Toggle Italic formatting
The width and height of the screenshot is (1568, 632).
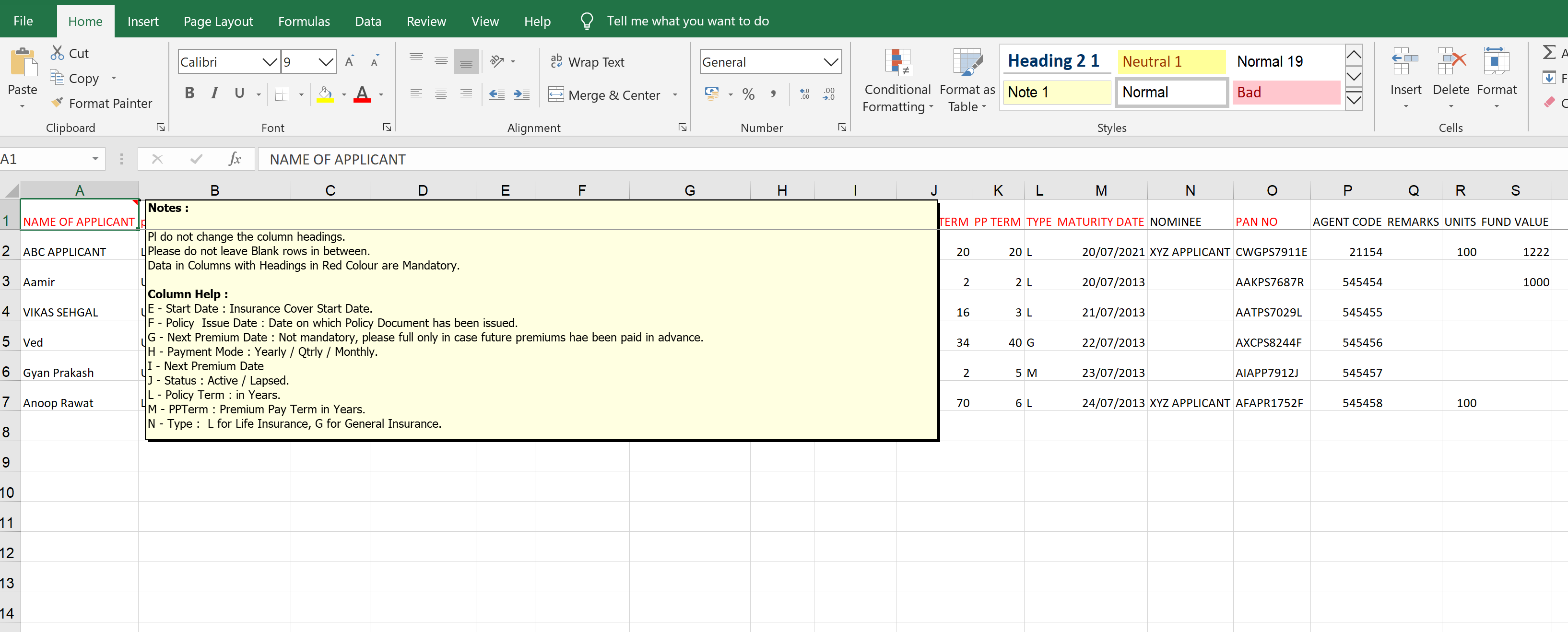(x=214, y=94)
